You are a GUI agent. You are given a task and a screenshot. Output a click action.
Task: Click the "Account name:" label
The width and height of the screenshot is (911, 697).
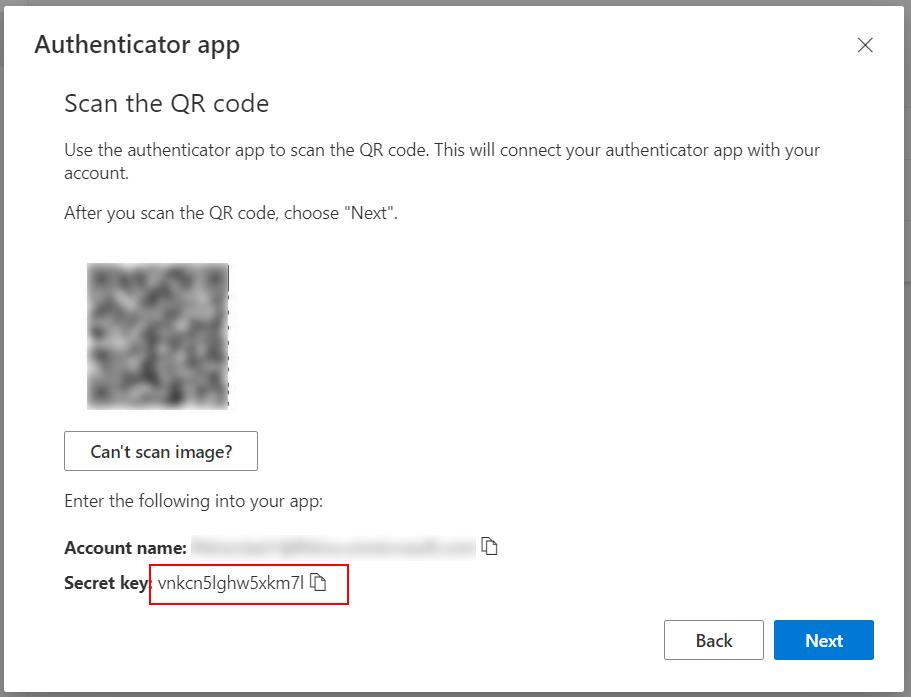pyautogui.click(x=125, y=548)
